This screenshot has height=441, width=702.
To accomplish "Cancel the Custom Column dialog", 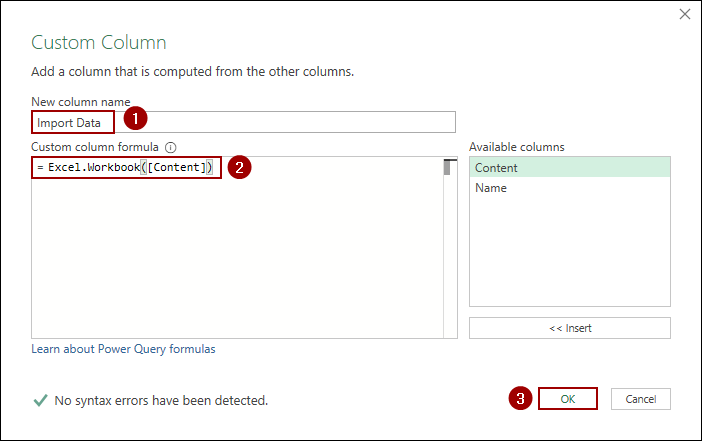I will point(640,398).
